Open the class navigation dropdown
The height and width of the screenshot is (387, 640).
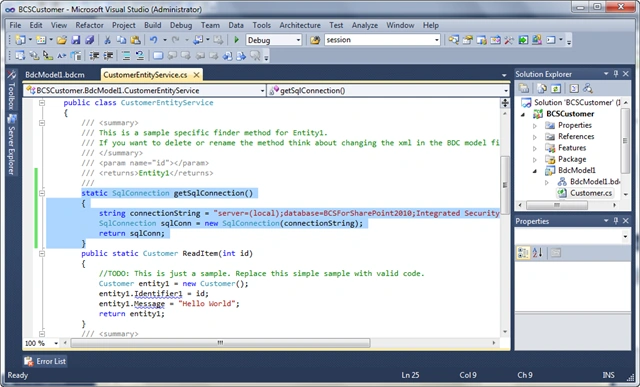pos(262,91)
